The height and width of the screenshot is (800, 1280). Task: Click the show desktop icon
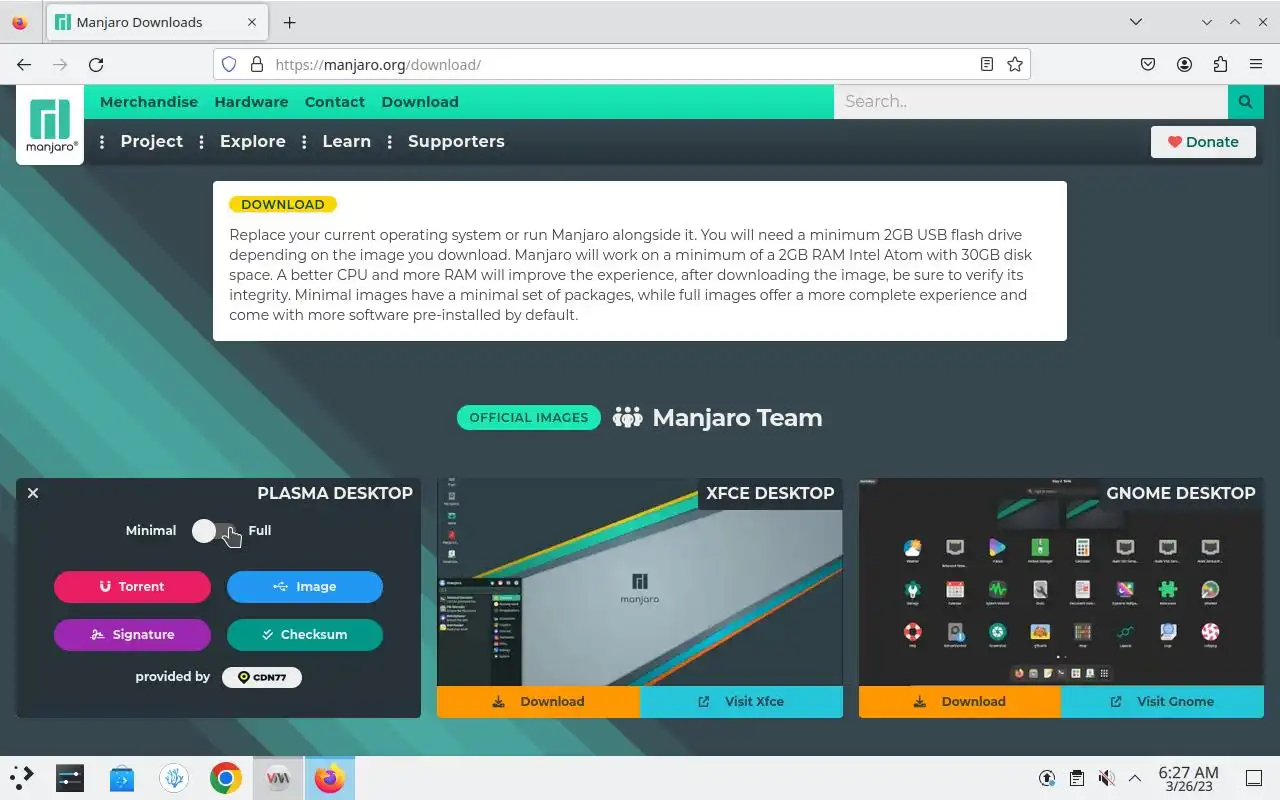click(x=1253, y=778)
